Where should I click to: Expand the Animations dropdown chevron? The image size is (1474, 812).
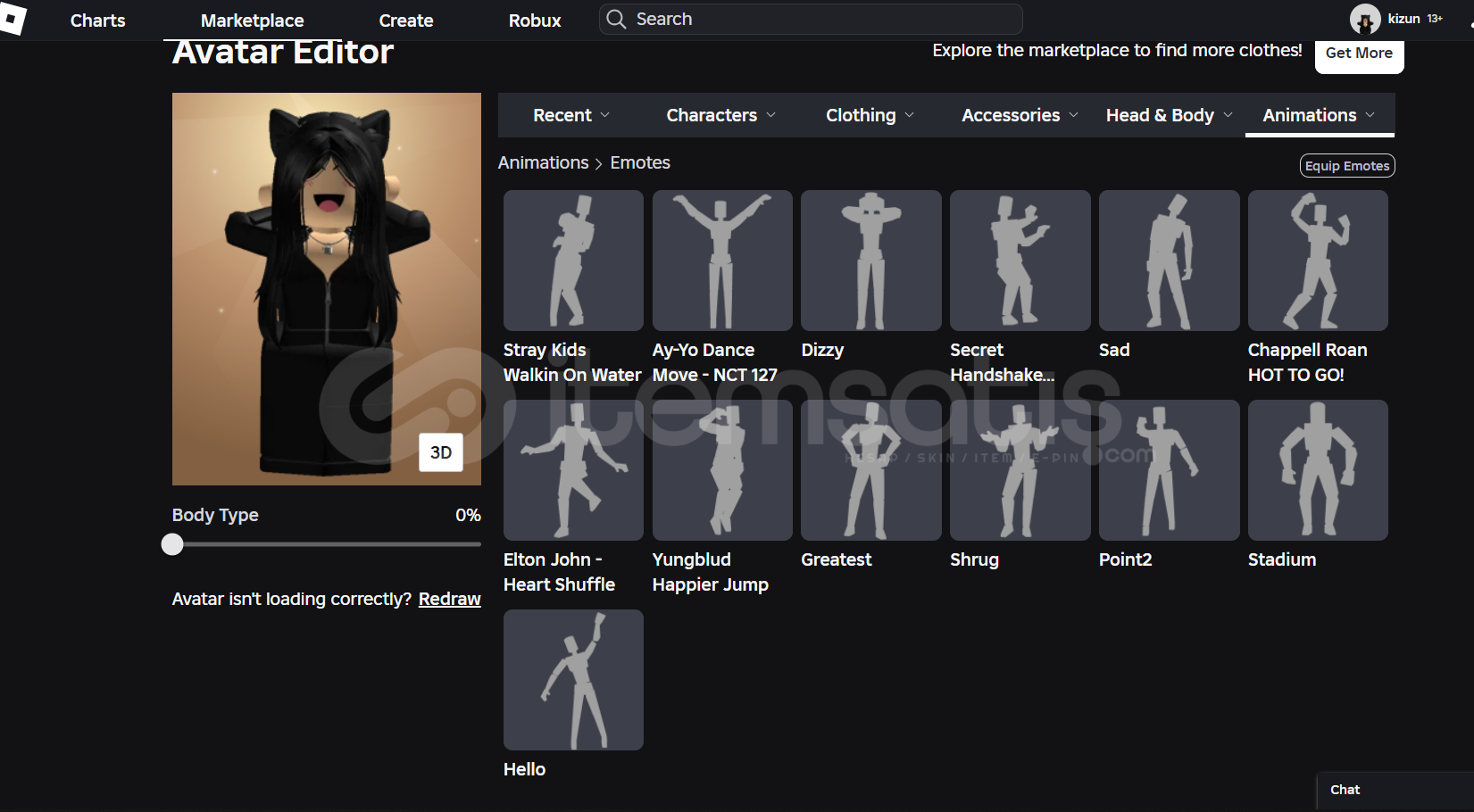1370,115
